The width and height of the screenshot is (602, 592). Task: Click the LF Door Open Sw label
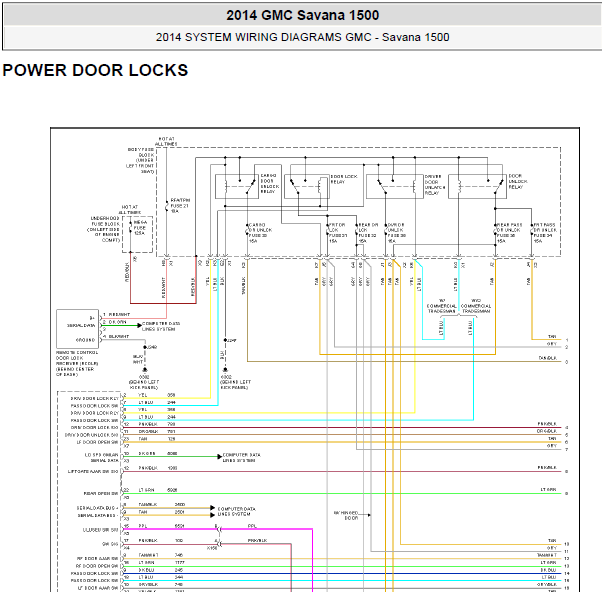(98, 442)
